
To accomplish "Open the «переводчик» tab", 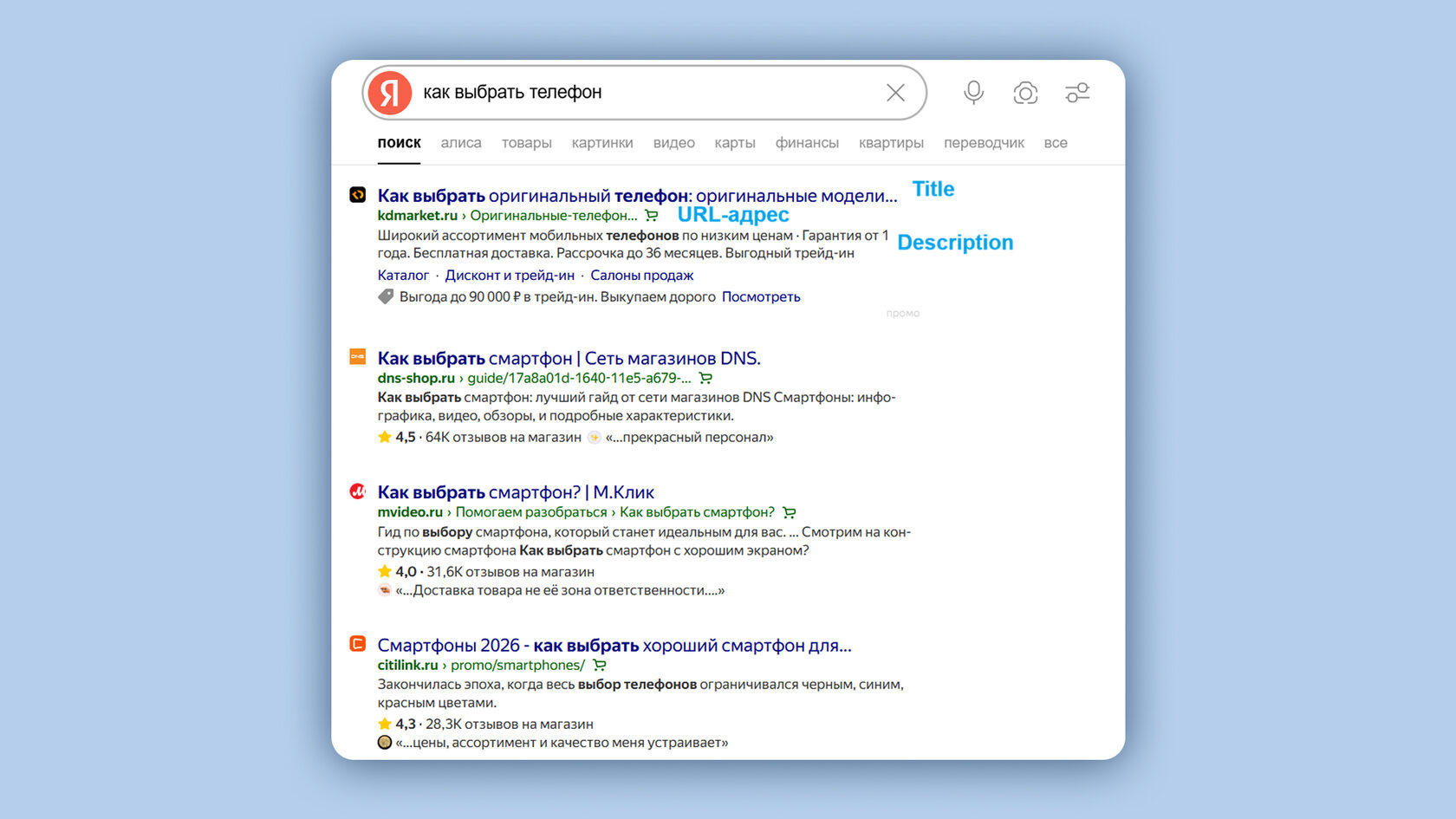I will click(984, 143).
